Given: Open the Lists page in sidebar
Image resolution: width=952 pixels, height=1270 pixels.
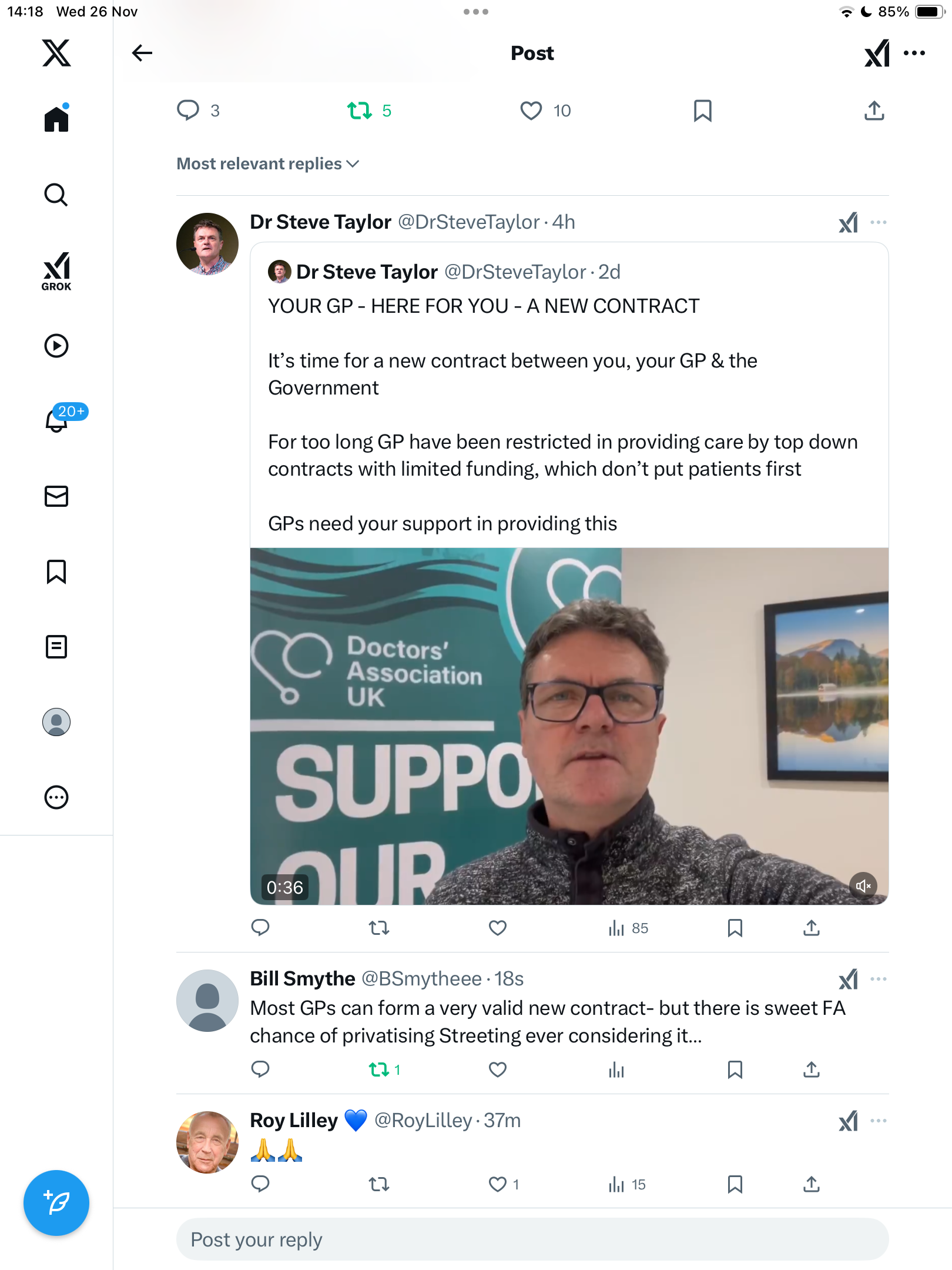Looking at the screenshot, I should pyautogui.click(x=56, y=647).
